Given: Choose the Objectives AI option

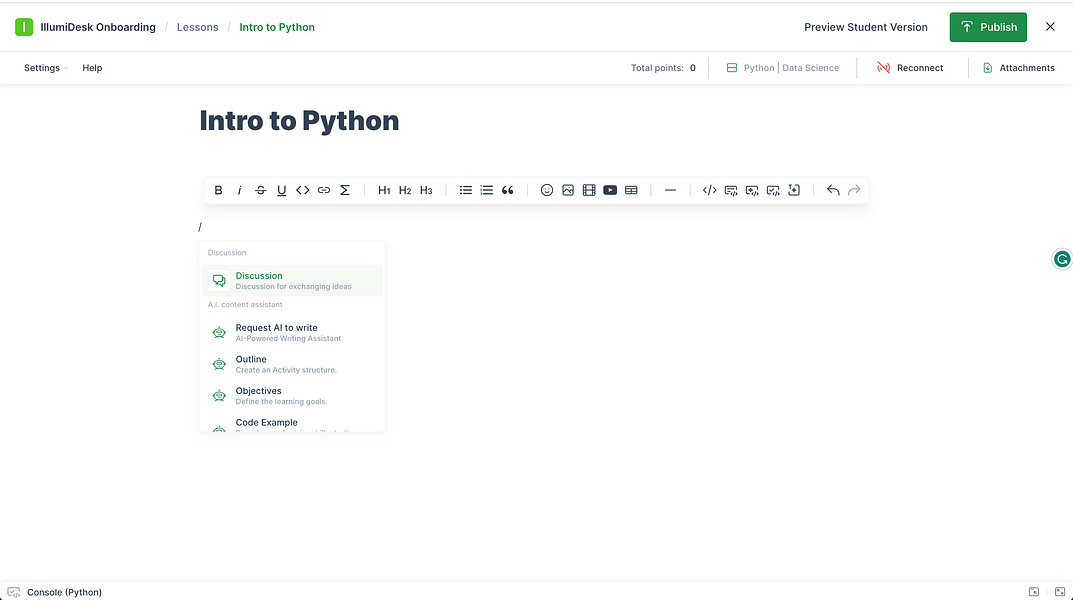Looking at the screenshot, I should [x=292, y=395].
